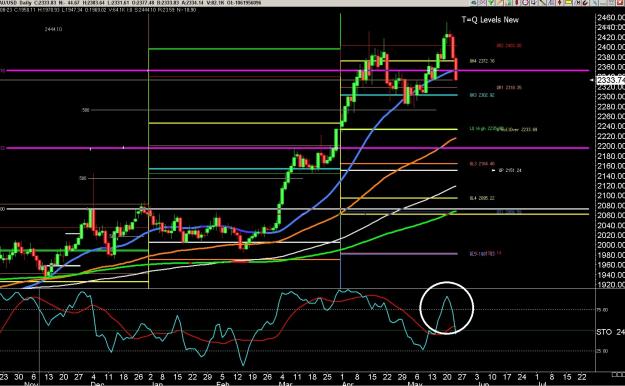Click the XAUUSD Daily quote header line

[x=131, y=3]
